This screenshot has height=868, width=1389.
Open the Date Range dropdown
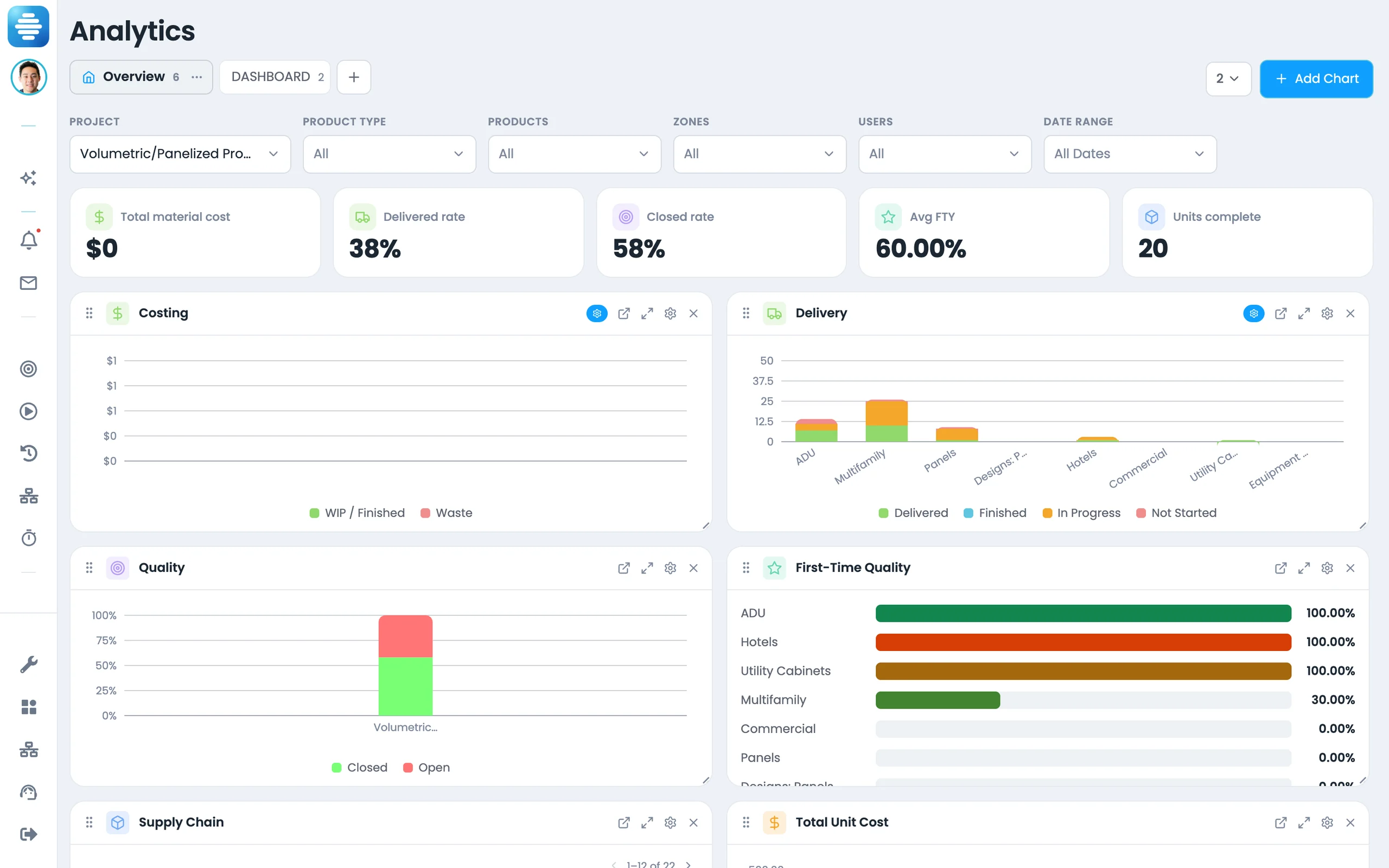(1130, 154)
